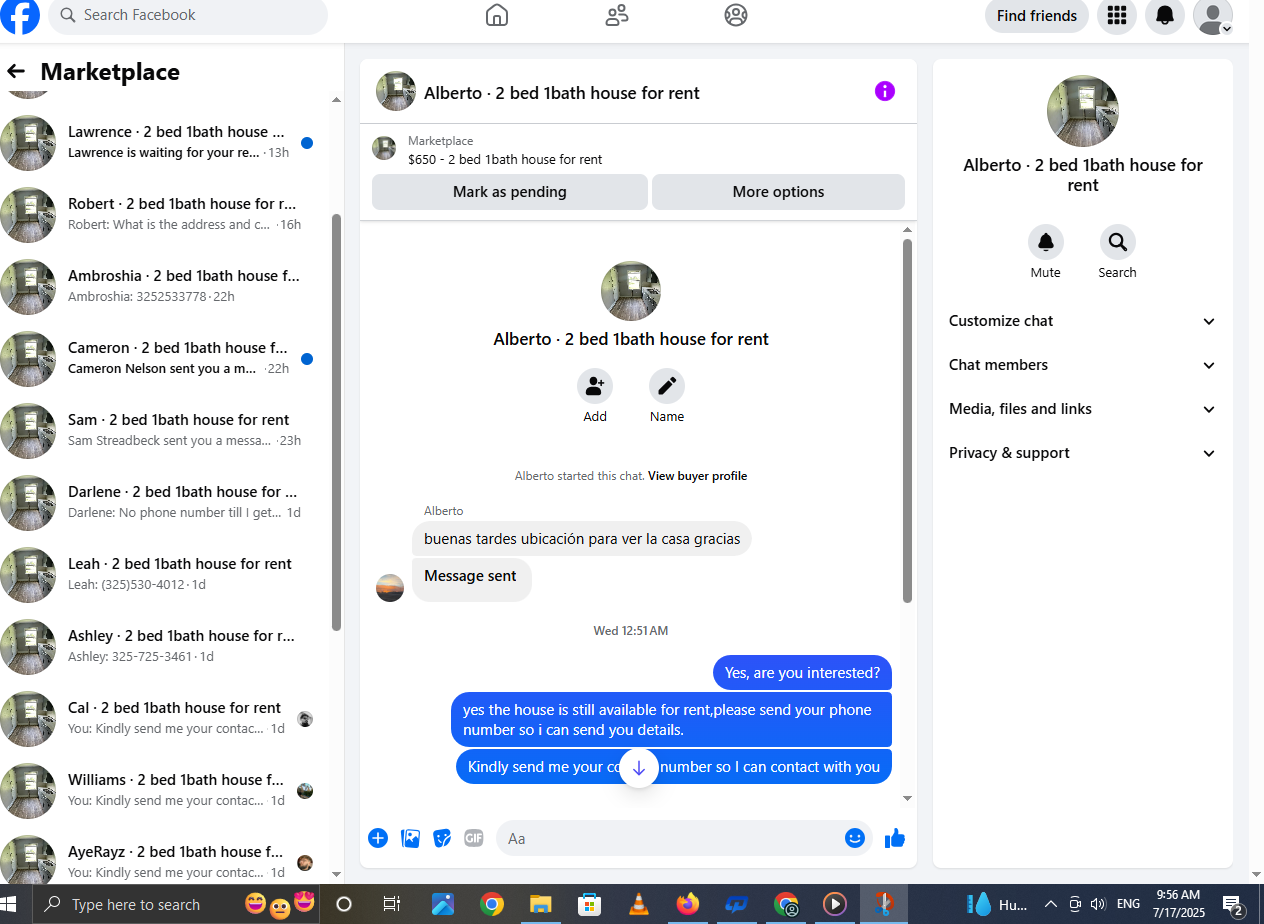This screenshot has height=924, width=1264.
Task: Open VLC media player from taskbar
Action: pos(637,904)
